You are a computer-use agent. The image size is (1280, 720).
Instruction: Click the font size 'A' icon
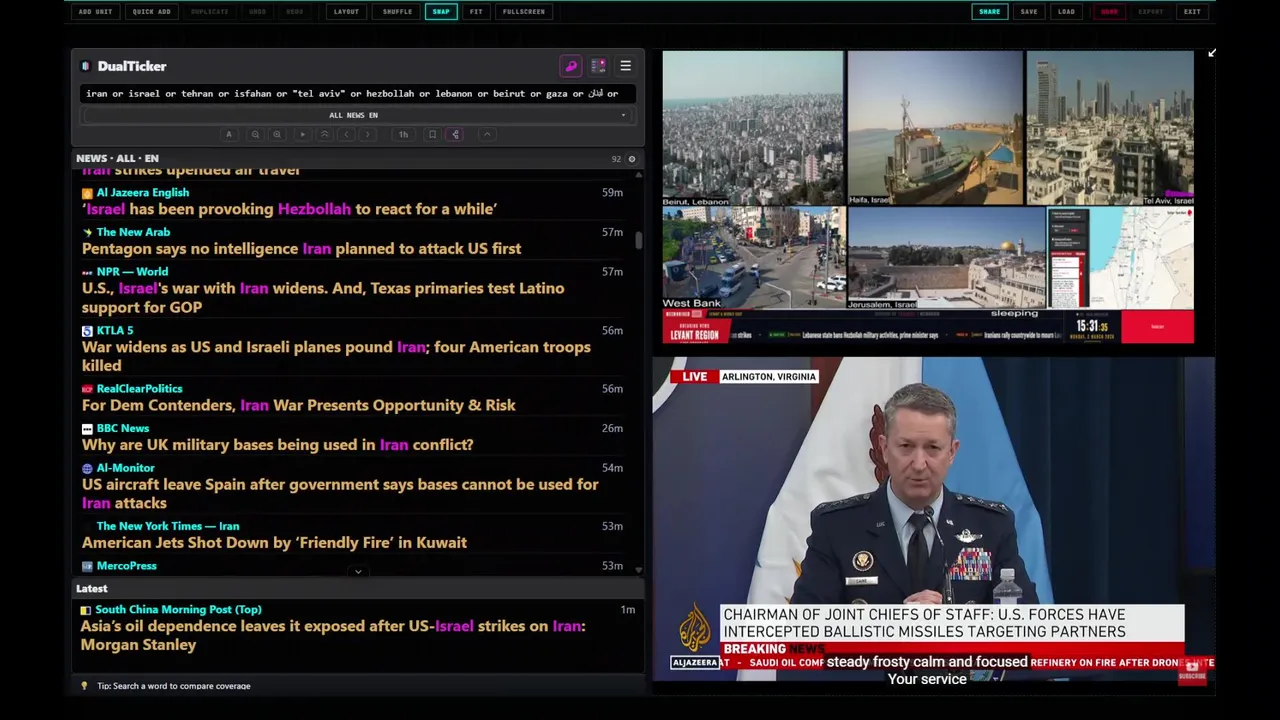(229, 134)
